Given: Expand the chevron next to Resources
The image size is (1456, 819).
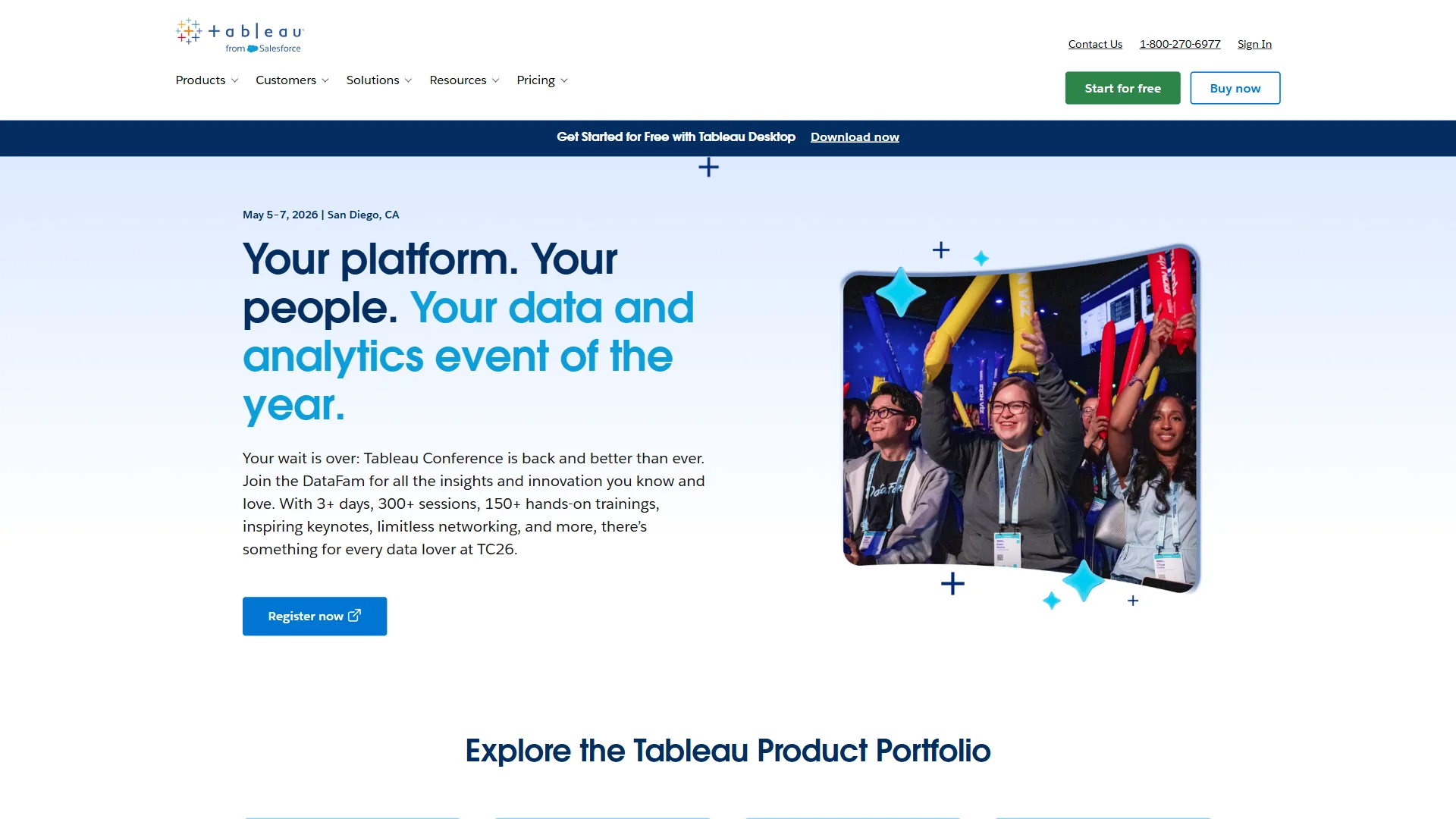Looking at the screenshot, I should 496,81.
